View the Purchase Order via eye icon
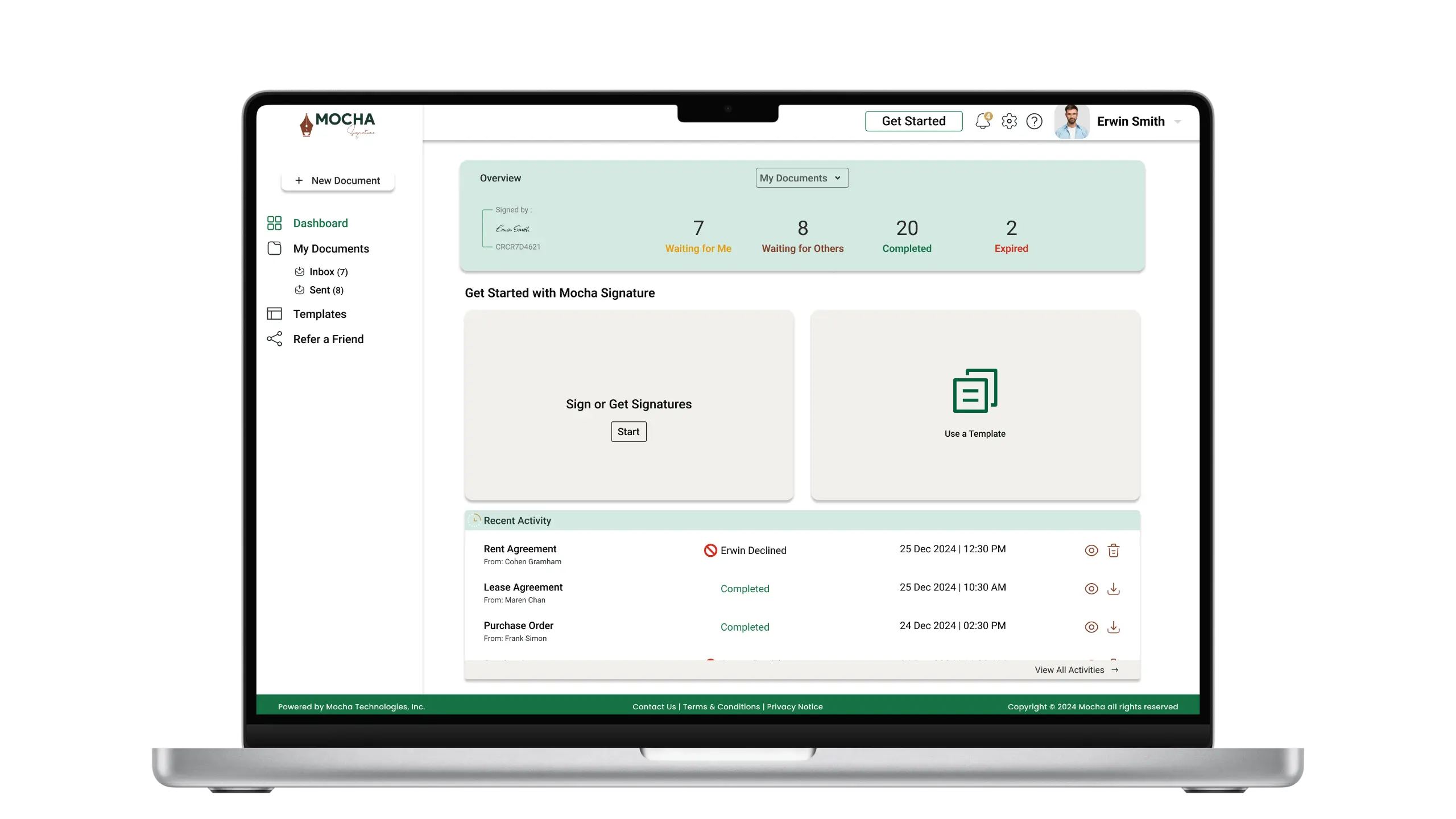The height and width of the screenshot is (819, 1456). point(1091,627)
